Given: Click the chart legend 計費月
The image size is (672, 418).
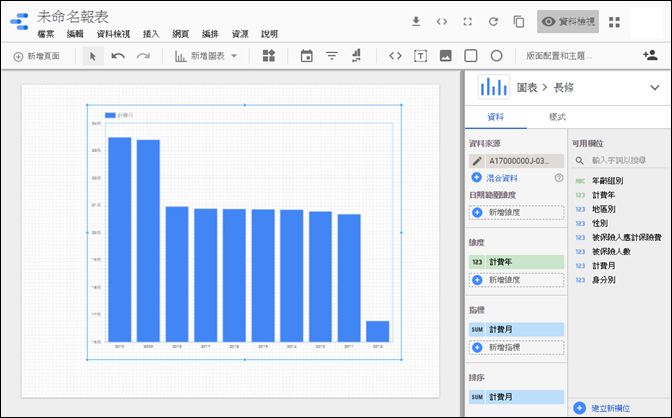Looking at the screenshot, I should [119, 115].
